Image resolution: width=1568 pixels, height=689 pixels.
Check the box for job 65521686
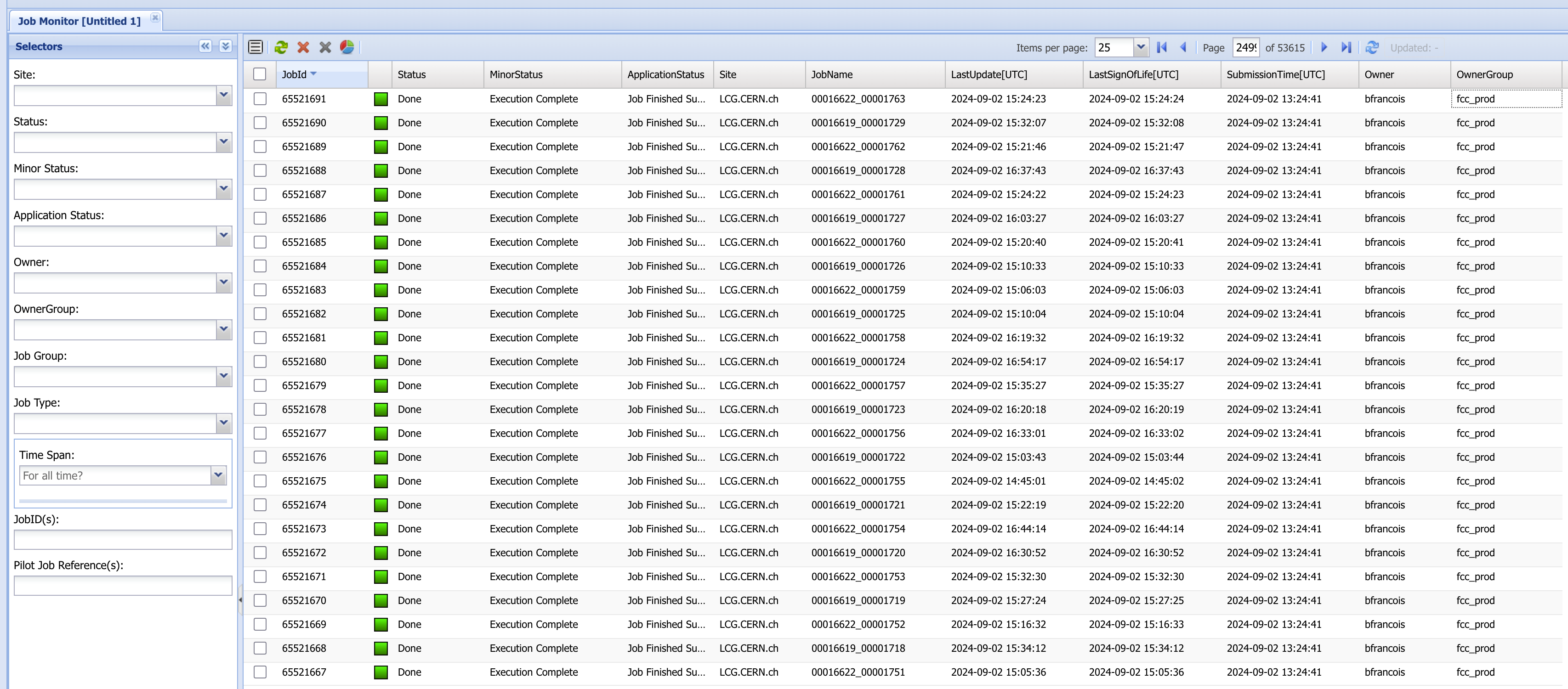[260, 218]
